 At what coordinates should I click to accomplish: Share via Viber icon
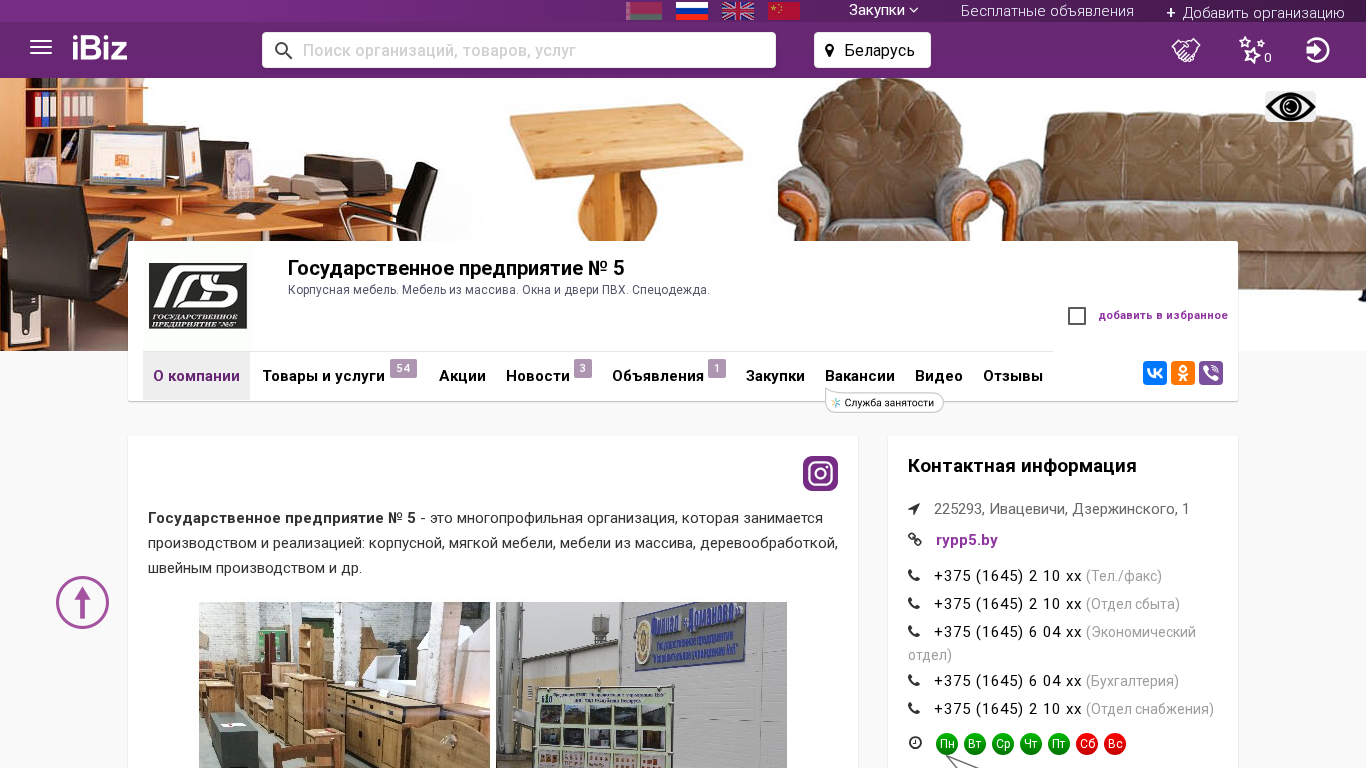click(1211, 373)
